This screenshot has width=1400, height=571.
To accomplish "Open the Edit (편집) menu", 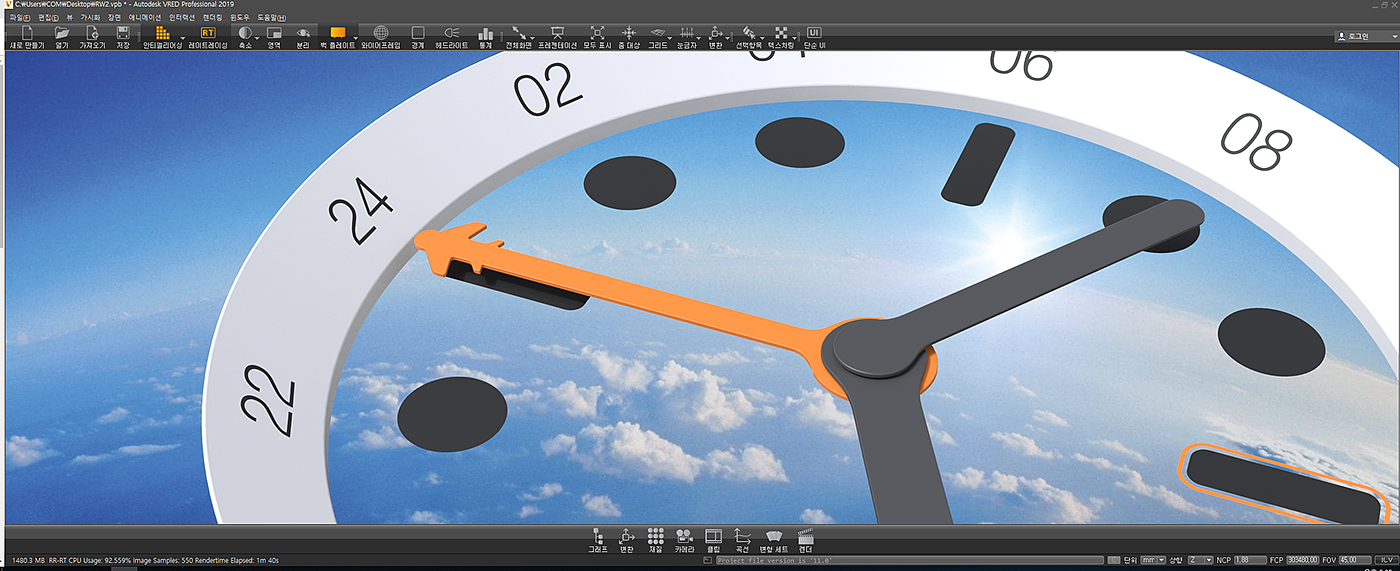I will (x=49, y=17).
